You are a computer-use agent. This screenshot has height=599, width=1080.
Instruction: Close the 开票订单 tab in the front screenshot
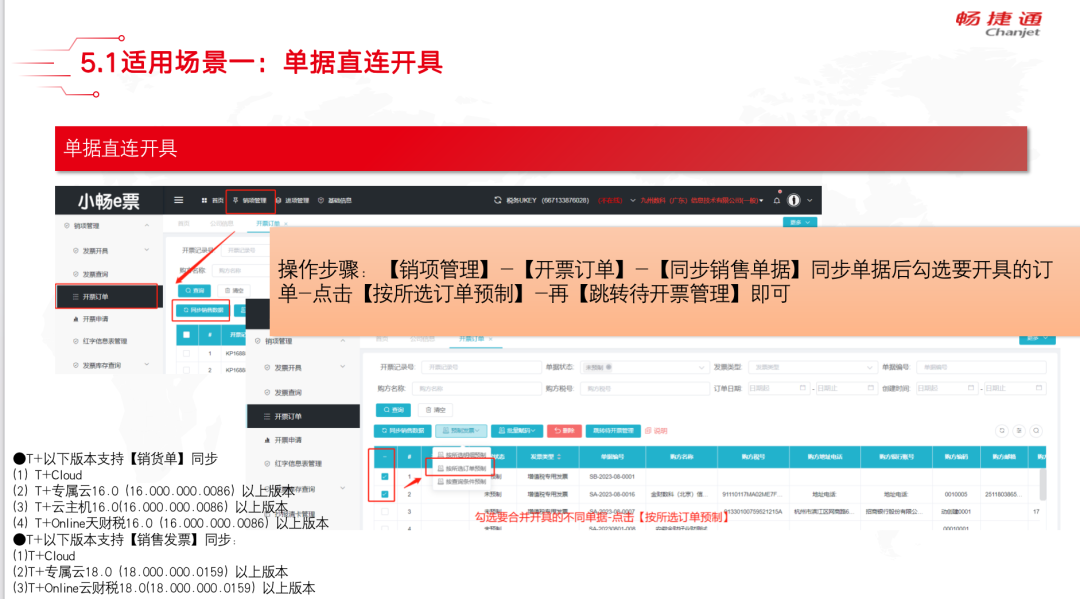(492, 339)
